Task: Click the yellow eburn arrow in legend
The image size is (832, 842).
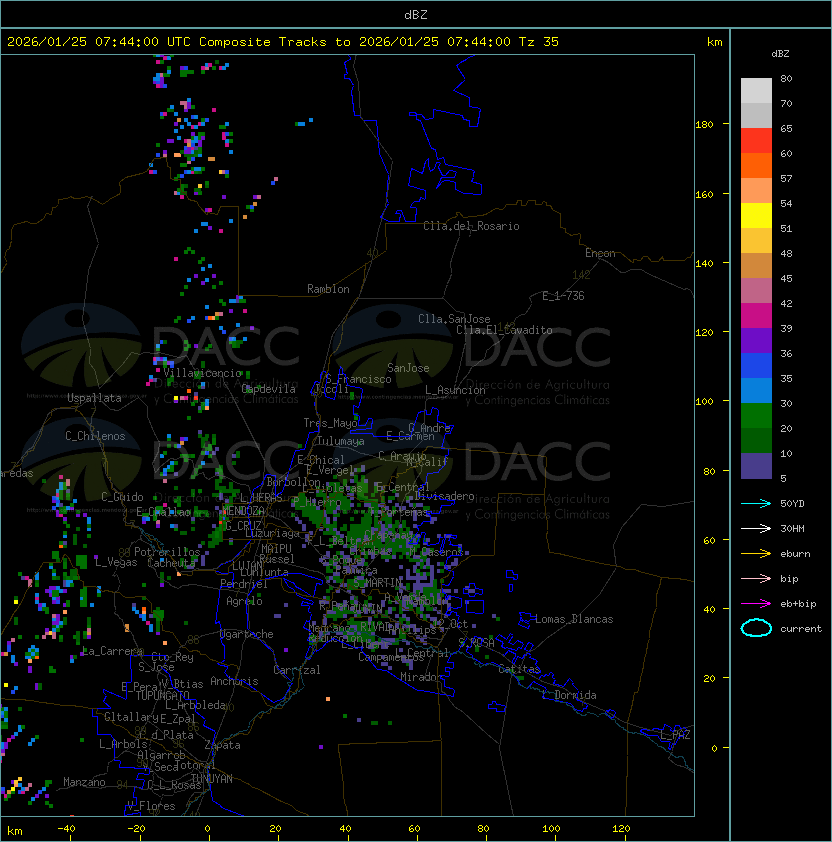Action: click(756, 554)
